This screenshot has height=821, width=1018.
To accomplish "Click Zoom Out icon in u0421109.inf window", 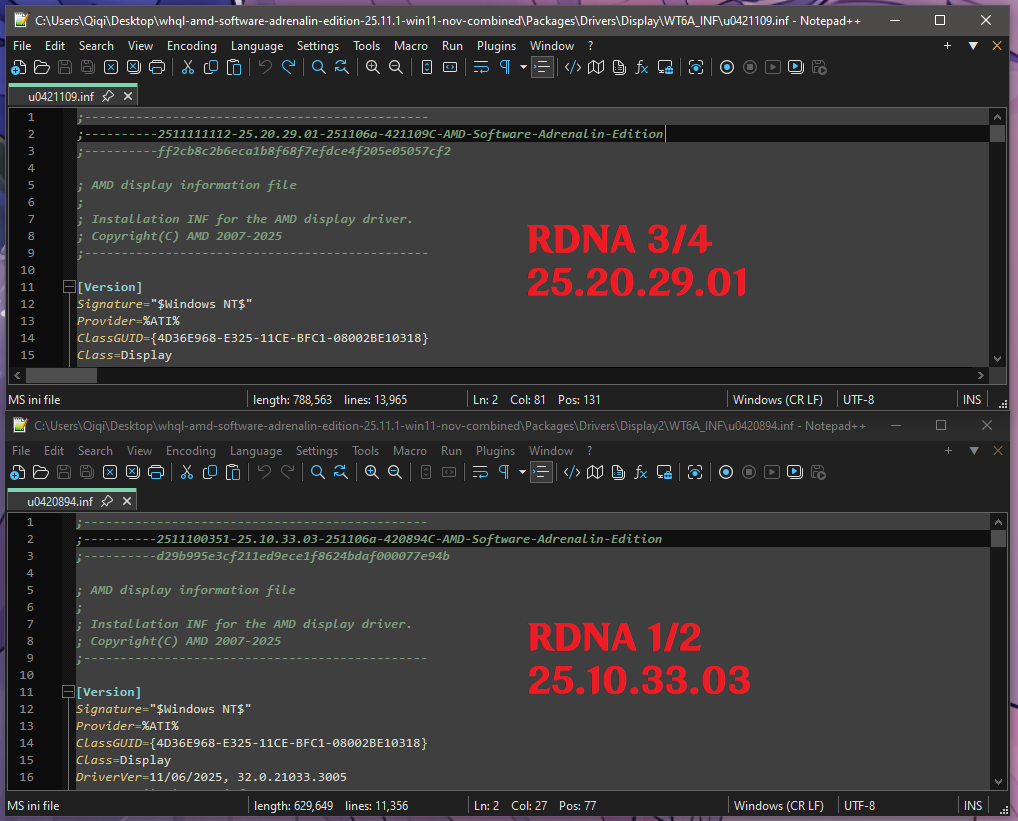I will point(395,67).
